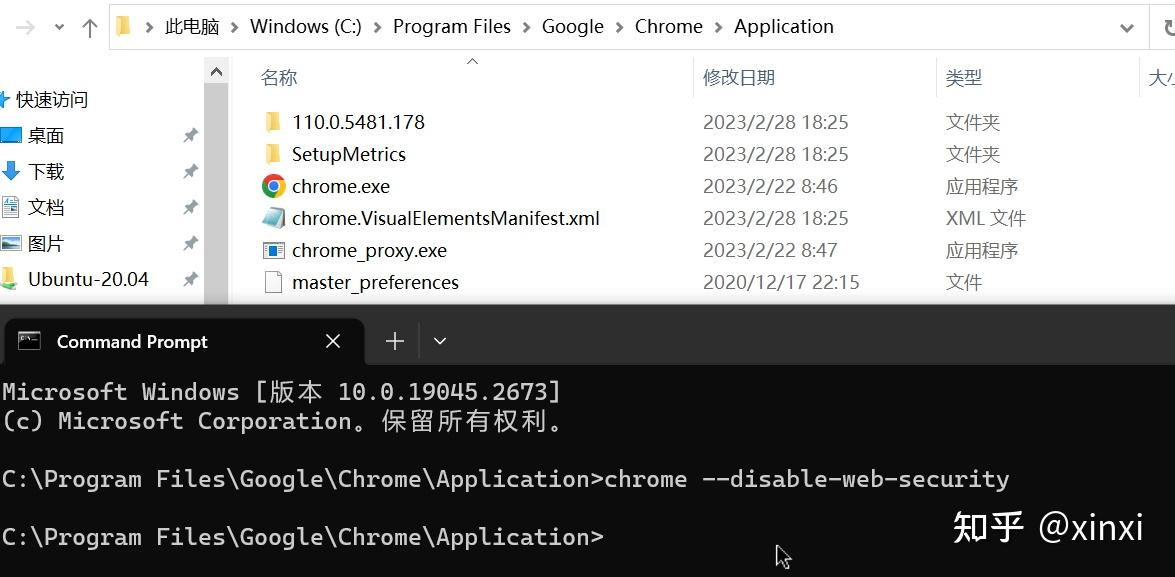Click the chrome.VisualElementsManifest.xml file icon

coord(274,218)
